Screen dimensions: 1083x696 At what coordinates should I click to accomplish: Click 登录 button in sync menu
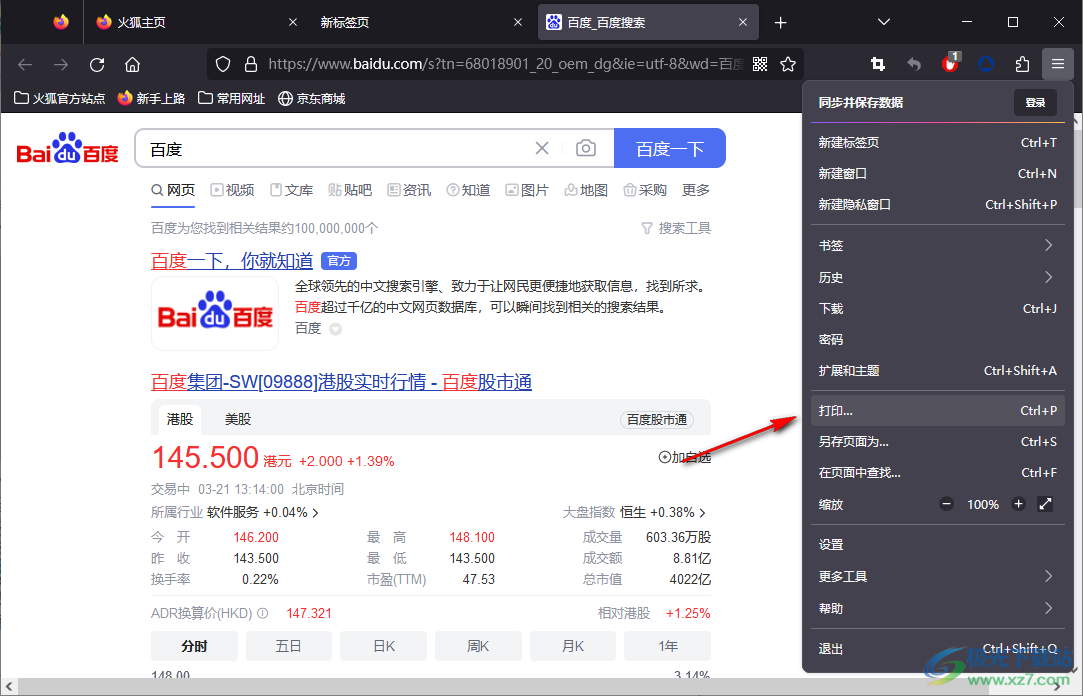pyautogui.click(x=1035, y=102)
